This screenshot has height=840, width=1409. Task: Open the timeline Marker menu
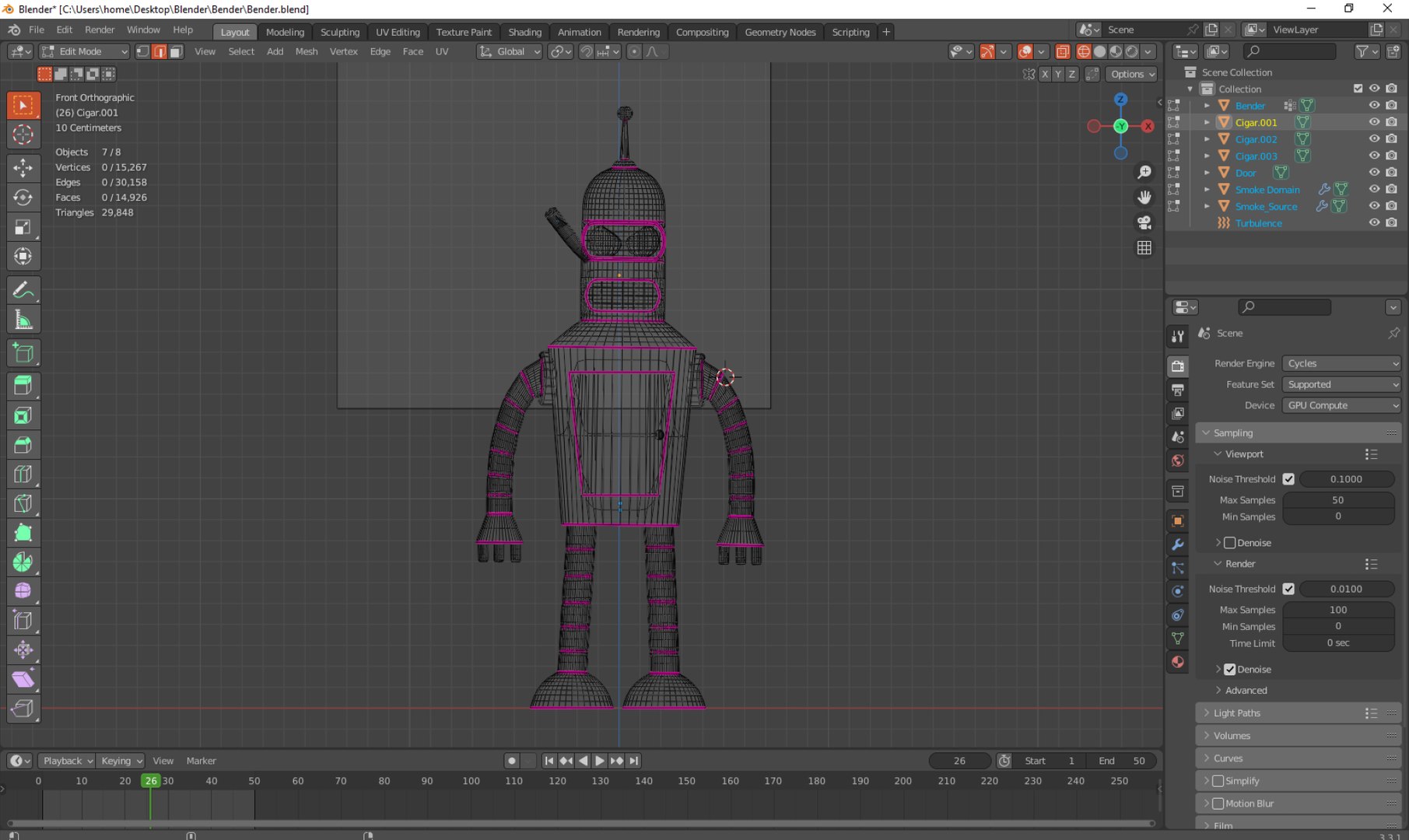[201, 761]
